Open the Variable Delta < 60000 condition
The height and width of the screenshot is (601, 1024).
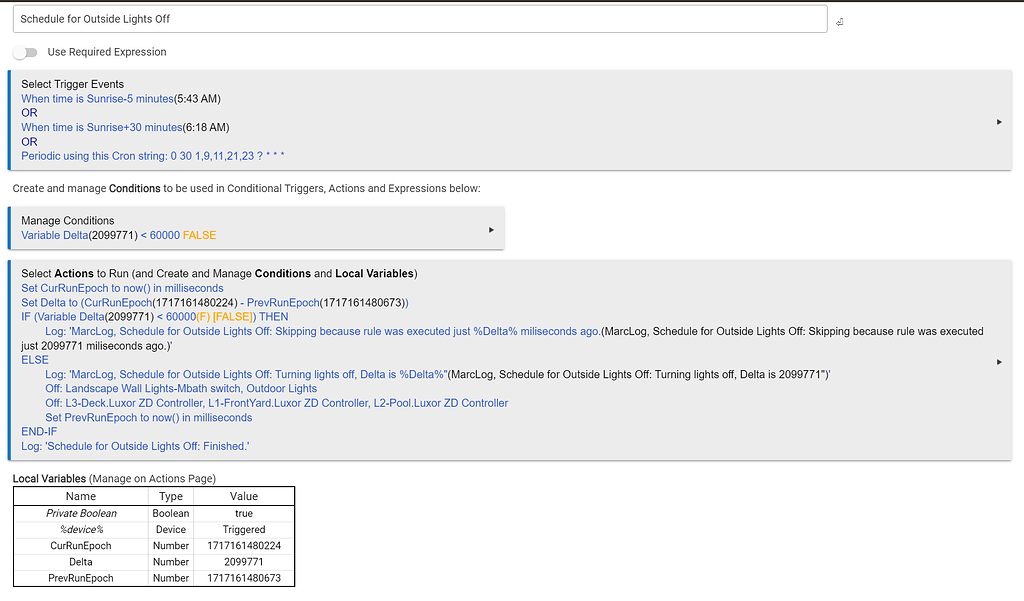pos(118,235)
